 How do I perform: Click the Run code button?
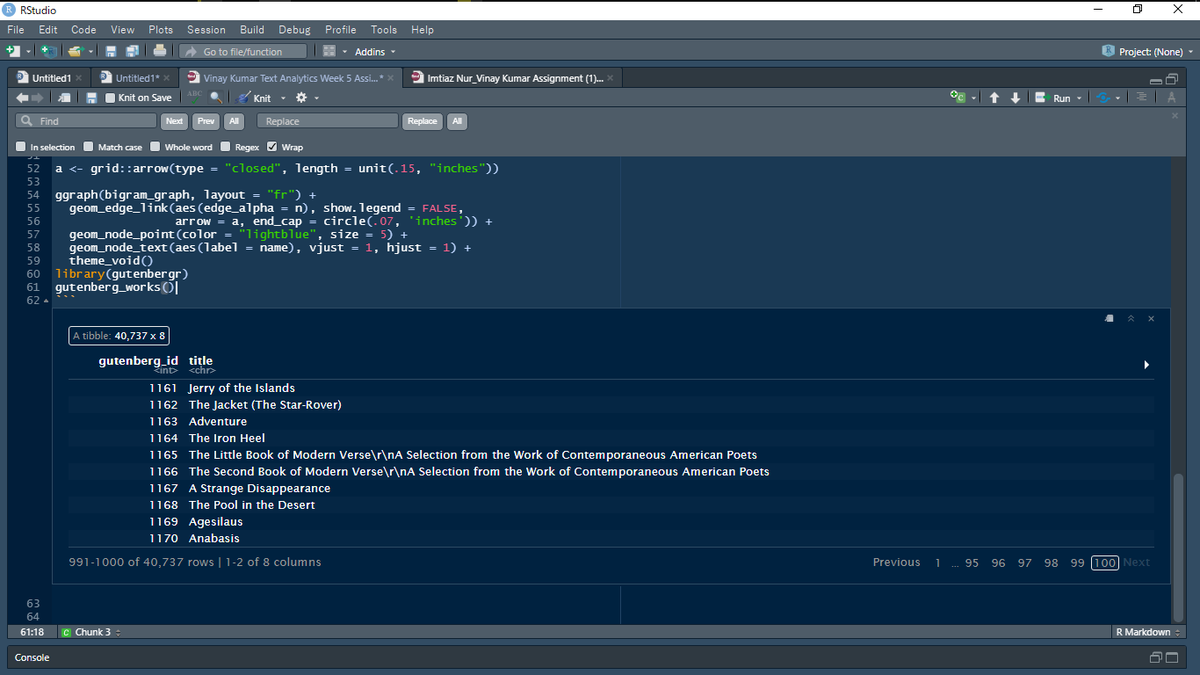click(1053, 98)
